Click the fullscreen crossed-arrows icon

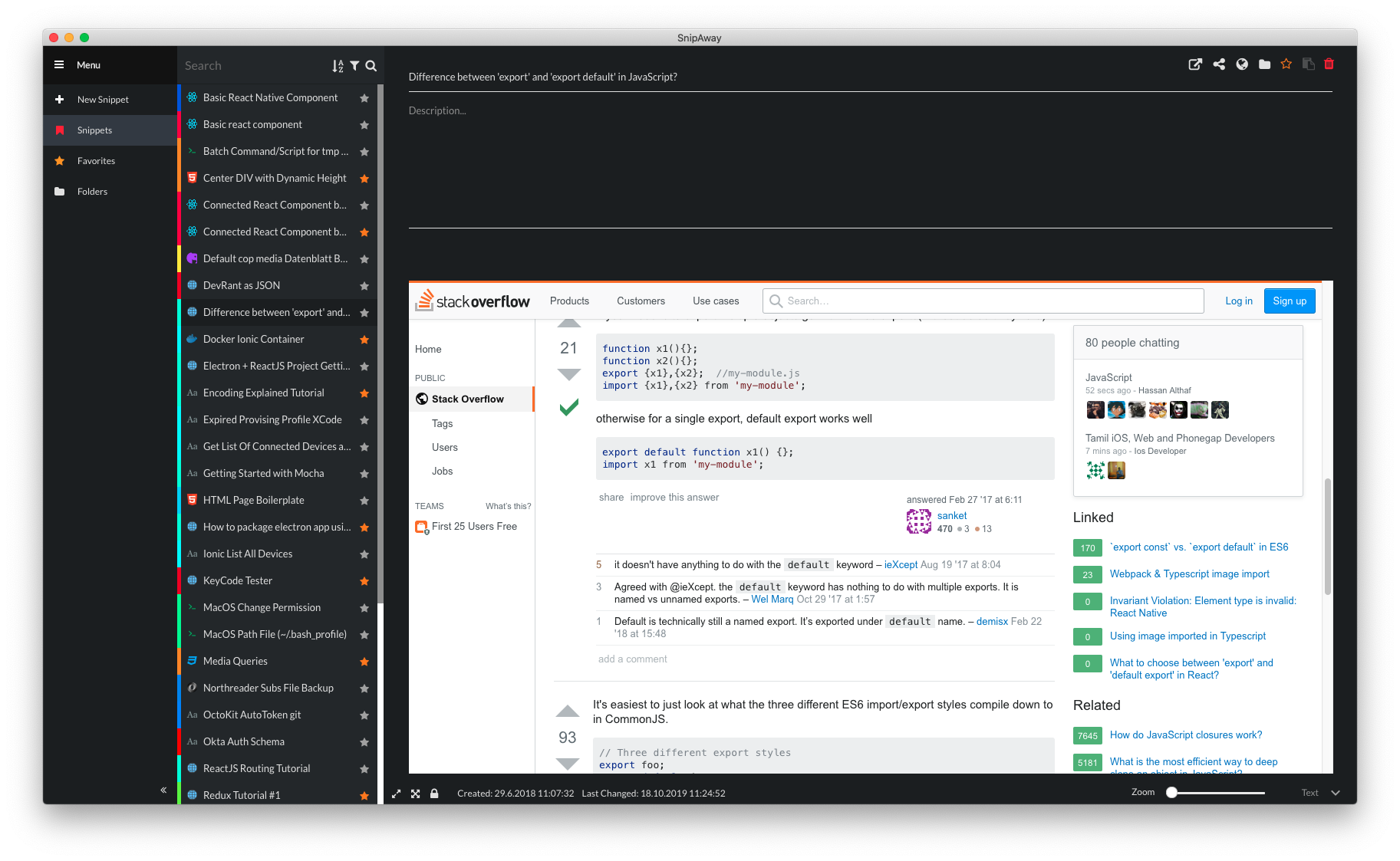(x=415, y=794)
